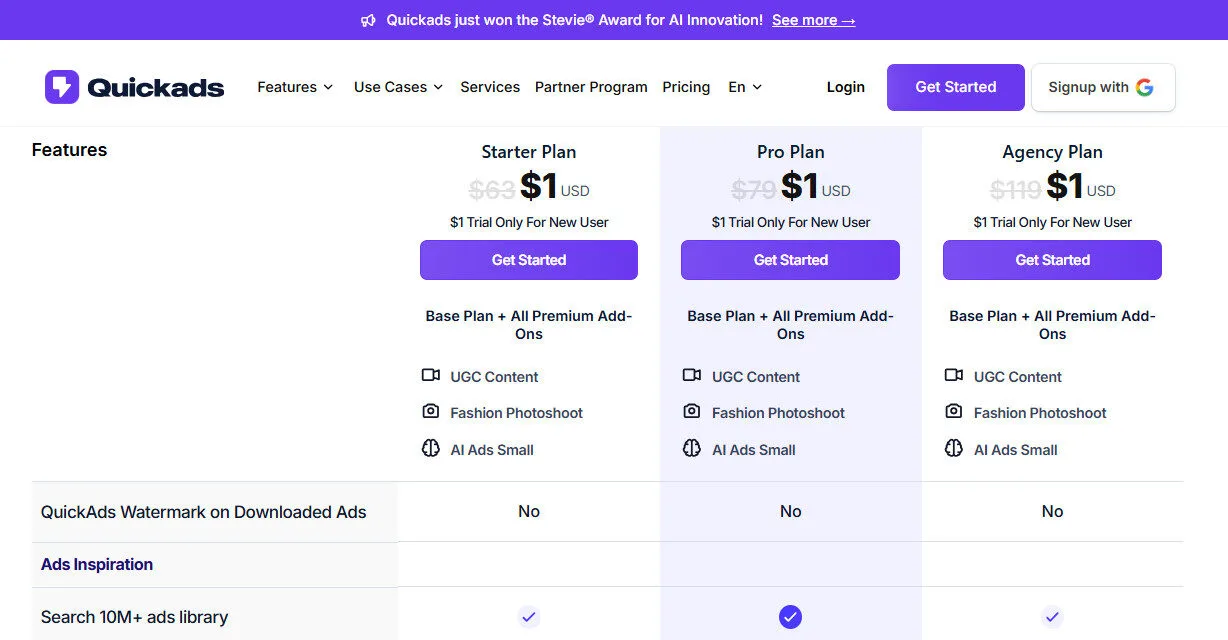Viewport: 1228px width, 640px height.
Task: Follow the See more link in the banner
Action: [813, 19]
